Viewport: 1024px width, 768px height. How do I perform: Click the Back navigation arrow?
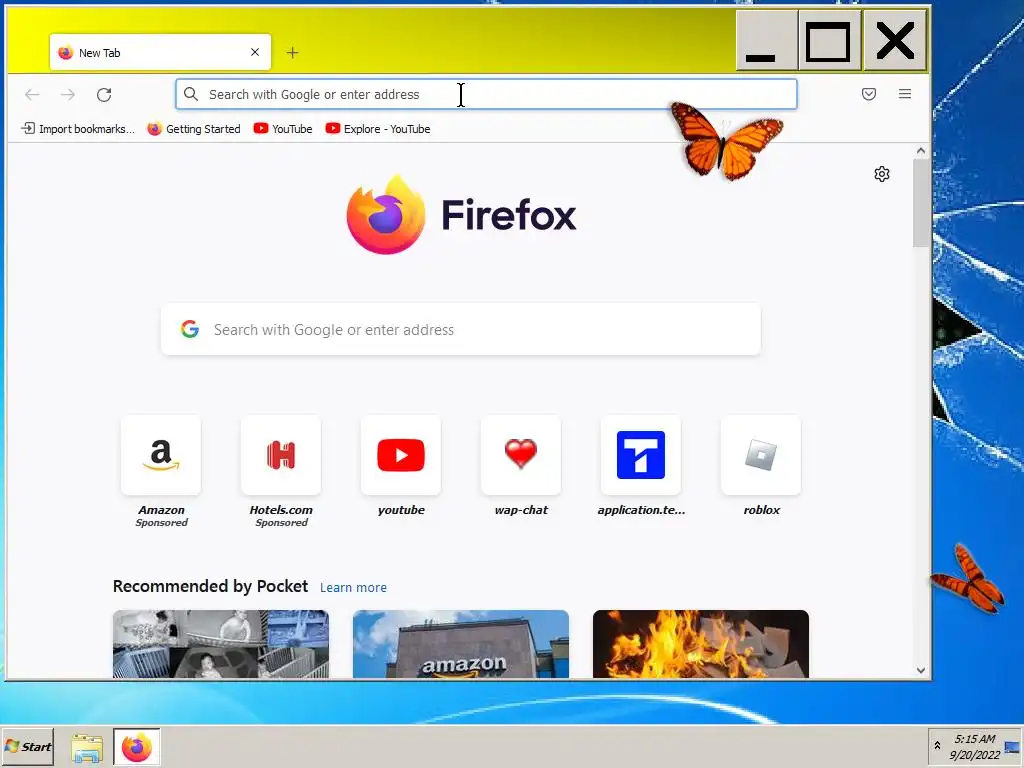(x=32, y=95)
